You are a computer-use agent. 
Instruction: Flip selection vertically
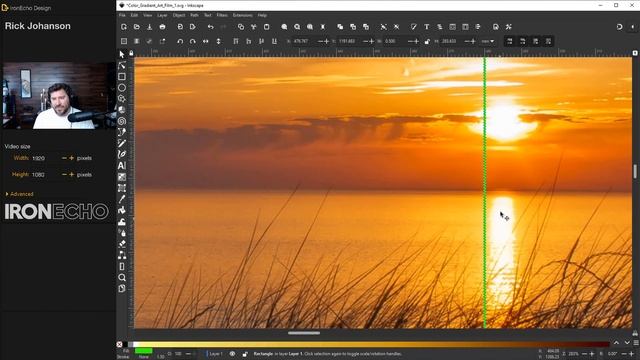pos(218,41)
